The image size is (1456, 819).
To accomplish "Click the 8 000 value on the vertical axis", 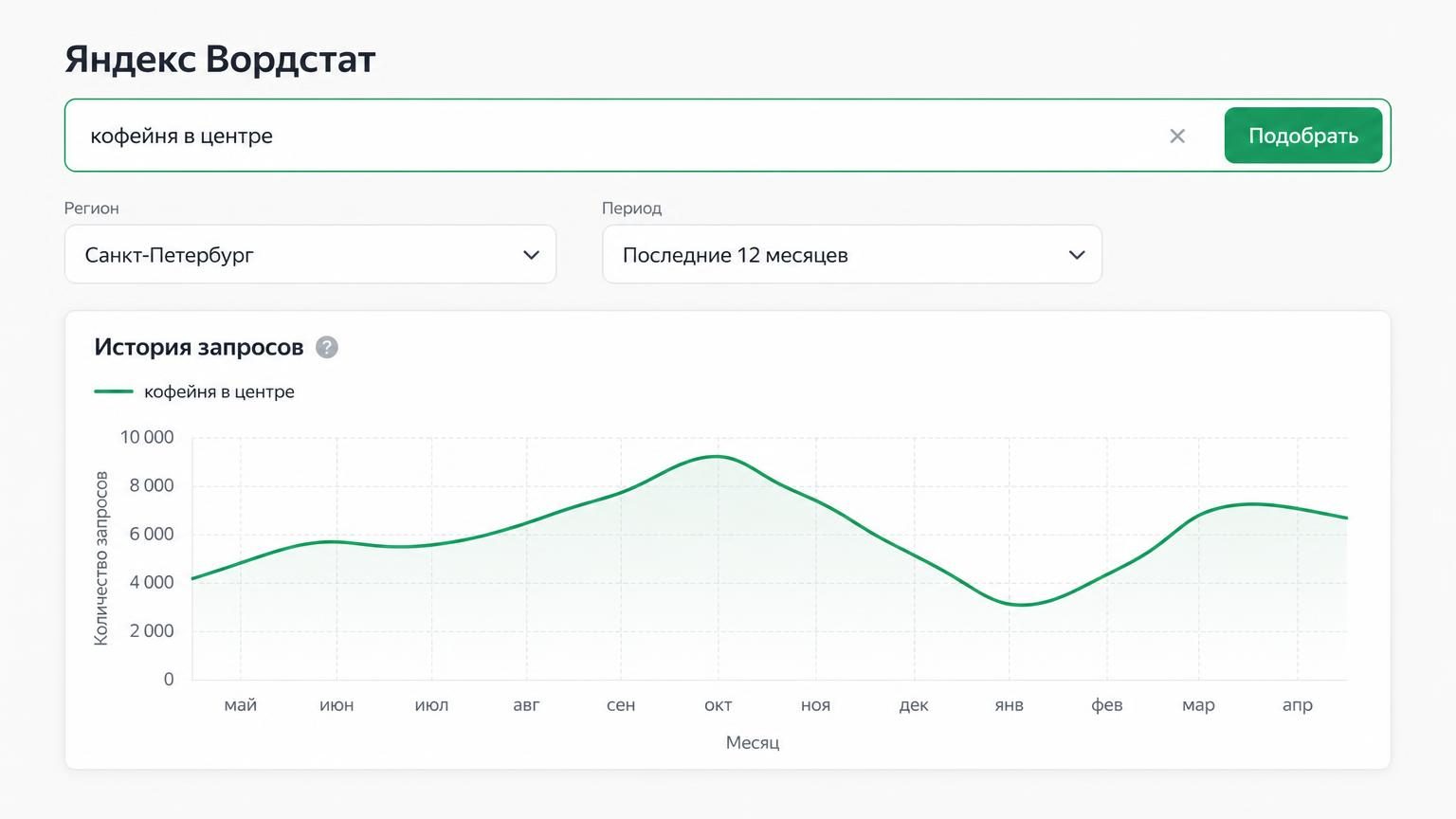I will click(152, 485).
